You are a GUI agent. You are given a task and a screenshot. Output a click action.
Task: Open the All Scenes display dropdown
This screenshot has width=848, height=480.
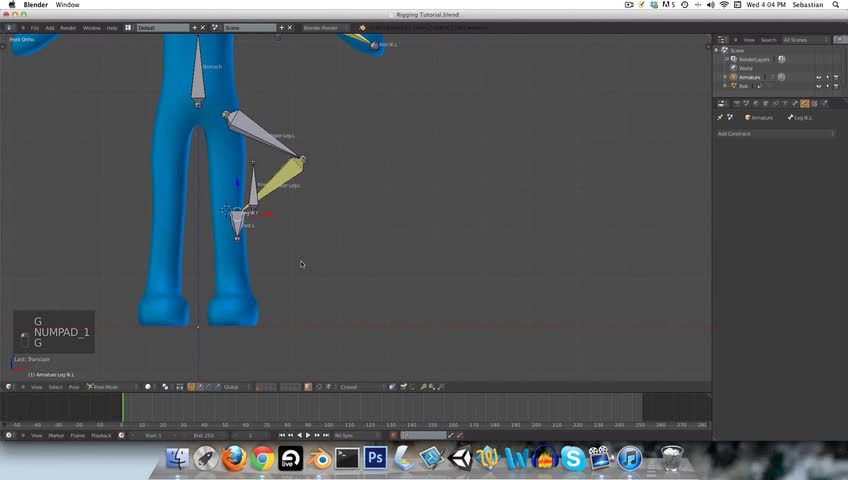[x=805, y=40]
